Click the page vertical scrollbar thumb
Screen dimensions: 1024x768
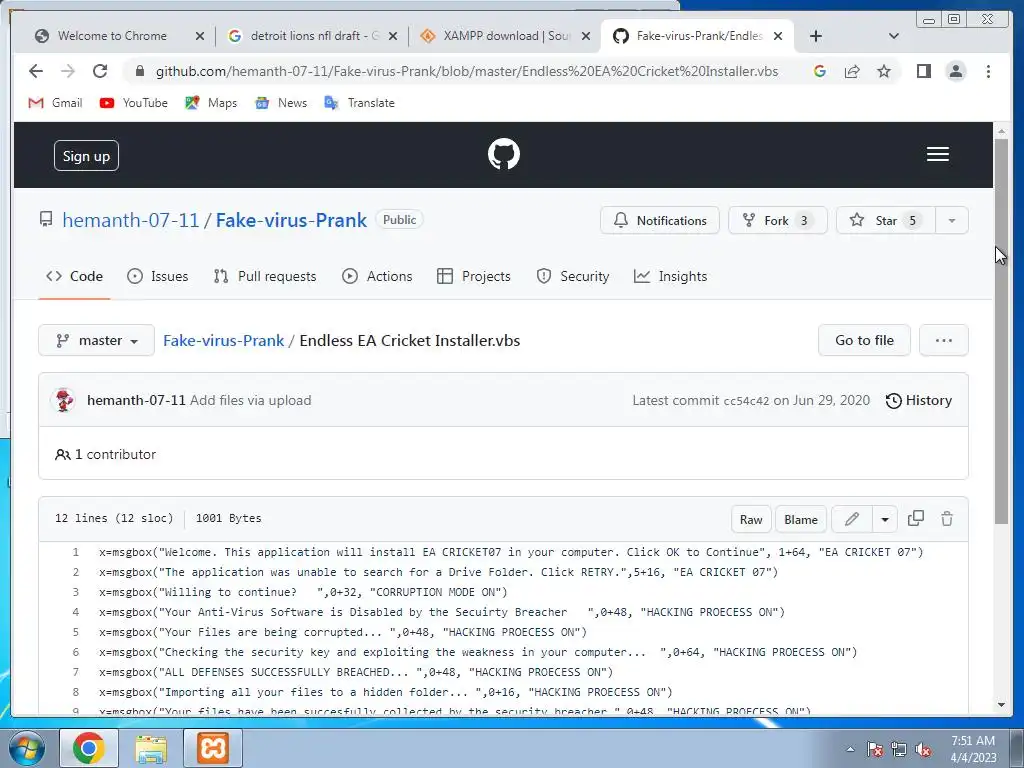click(x=1002, y=330)
